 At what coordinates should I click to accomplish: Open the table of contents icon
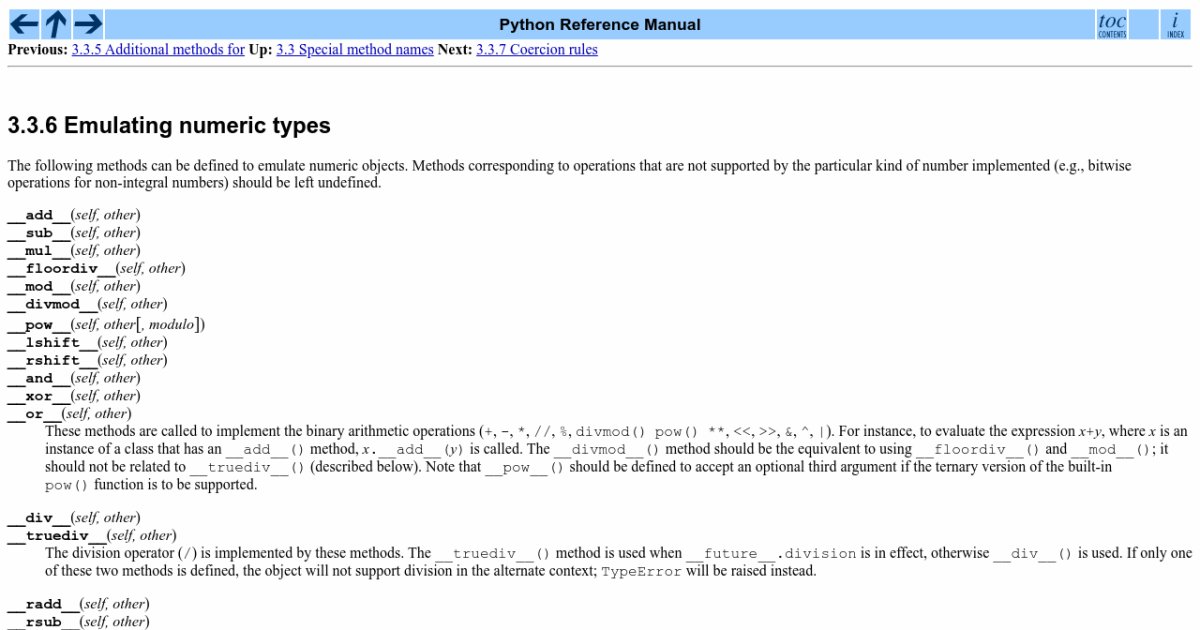coord(1112,23)
